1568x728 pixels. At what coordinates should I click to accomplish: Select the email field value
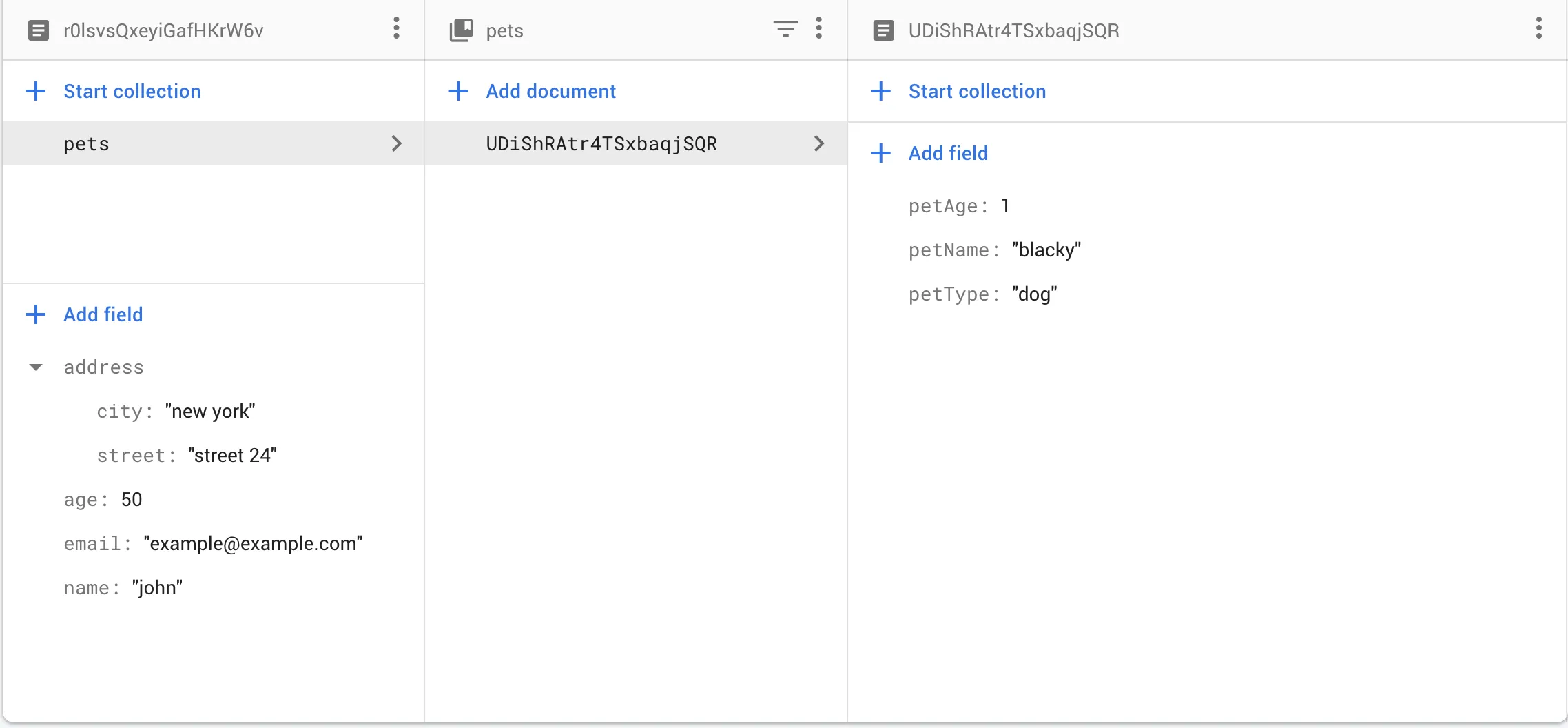point(253,544)
